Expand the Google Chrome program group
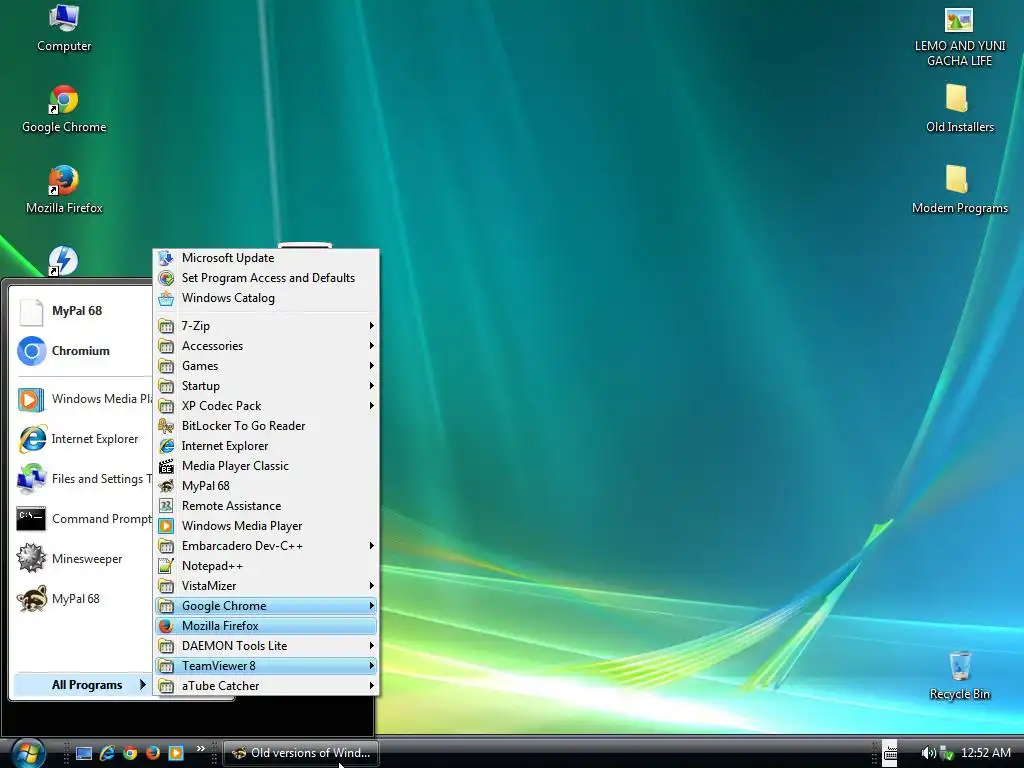1024x768 pixels. (x=266, y=606)
